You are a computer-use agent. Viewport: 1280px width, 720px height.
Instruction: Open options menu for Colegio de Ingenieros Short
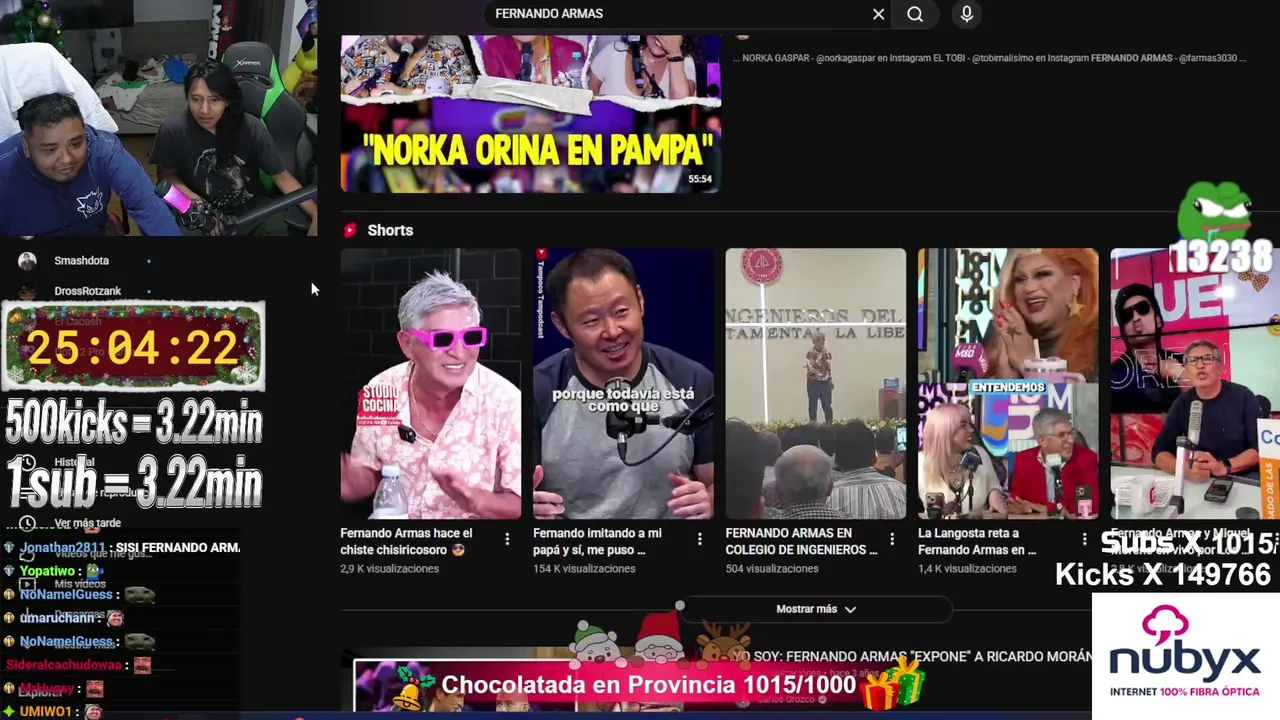pyautogui.click(x=892, y=540)
